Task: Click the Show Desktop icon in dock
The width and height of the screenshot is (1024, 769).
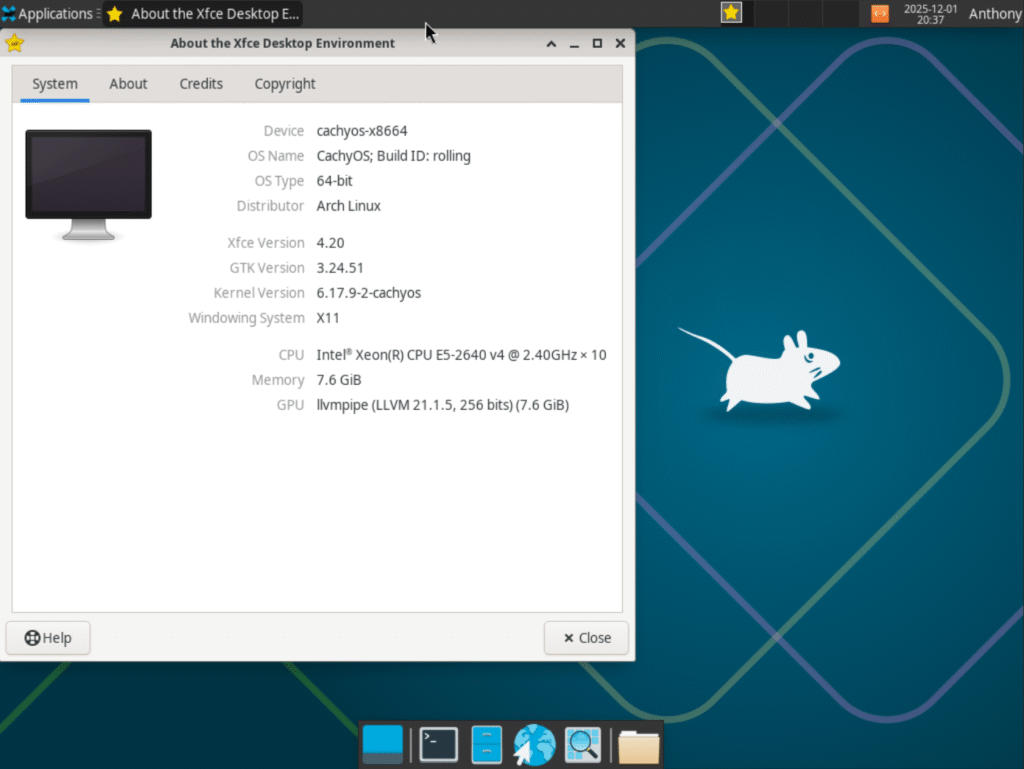Action: (x=382, y=745)
